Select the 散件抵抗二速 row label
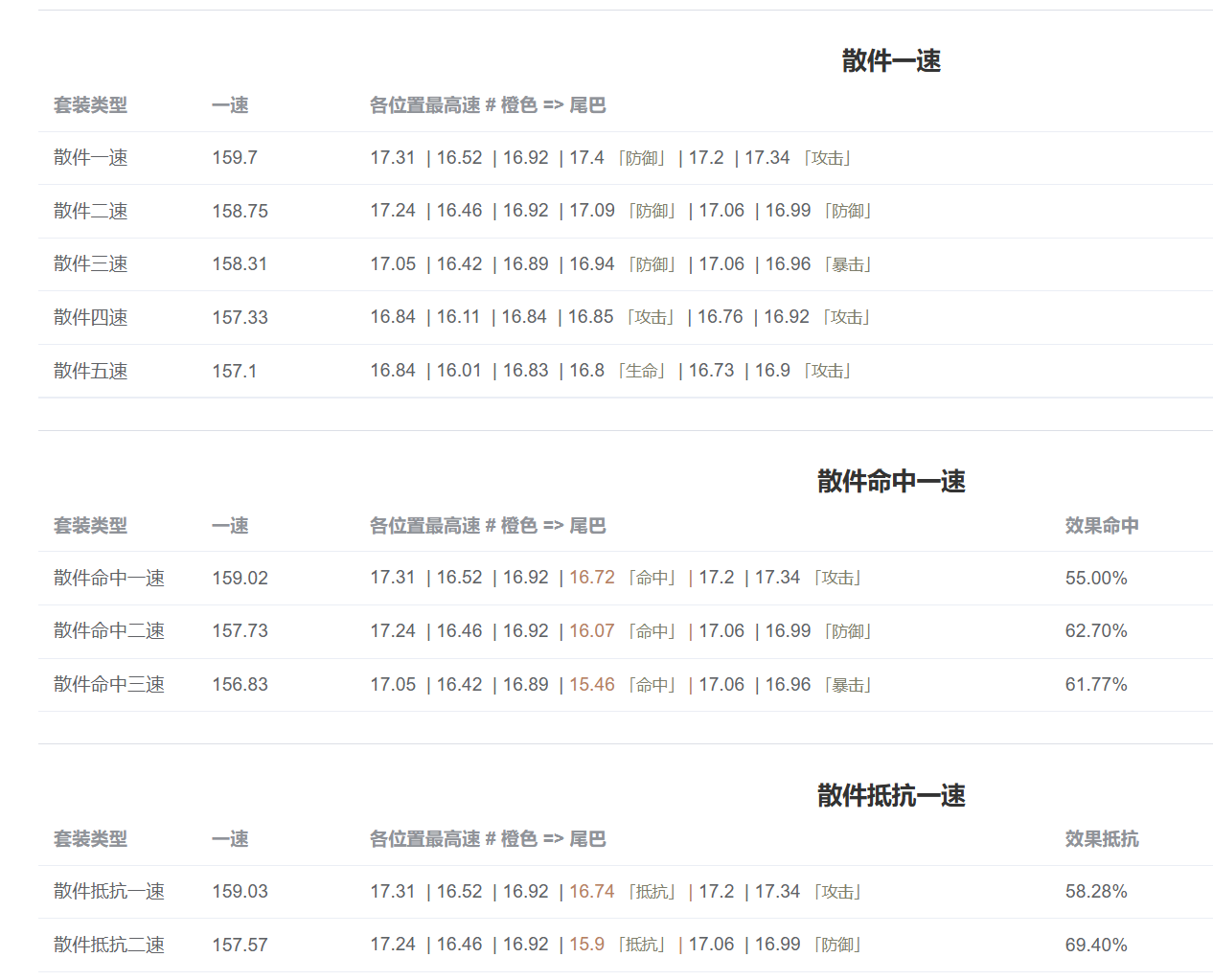The image size is (1213, 980). [109, 946]
